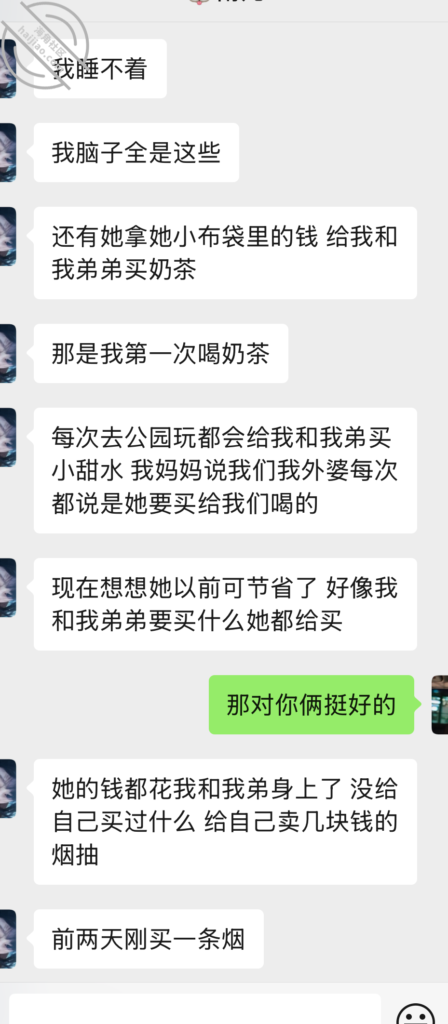448x1024 pixels.
Task: Tap avatar beside "前两天刚买一条烟" message
Action: point(8,938)
